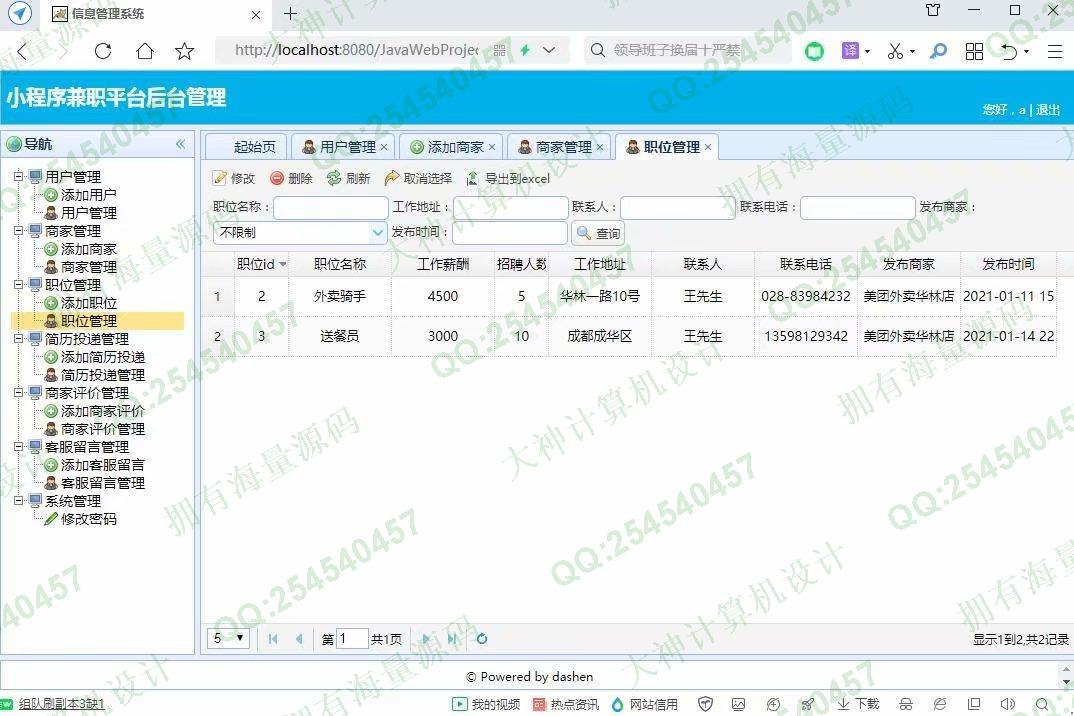Click the 查询 search button
The width and height of the screenshot is (1074, 716).
(x=598, y=233)
